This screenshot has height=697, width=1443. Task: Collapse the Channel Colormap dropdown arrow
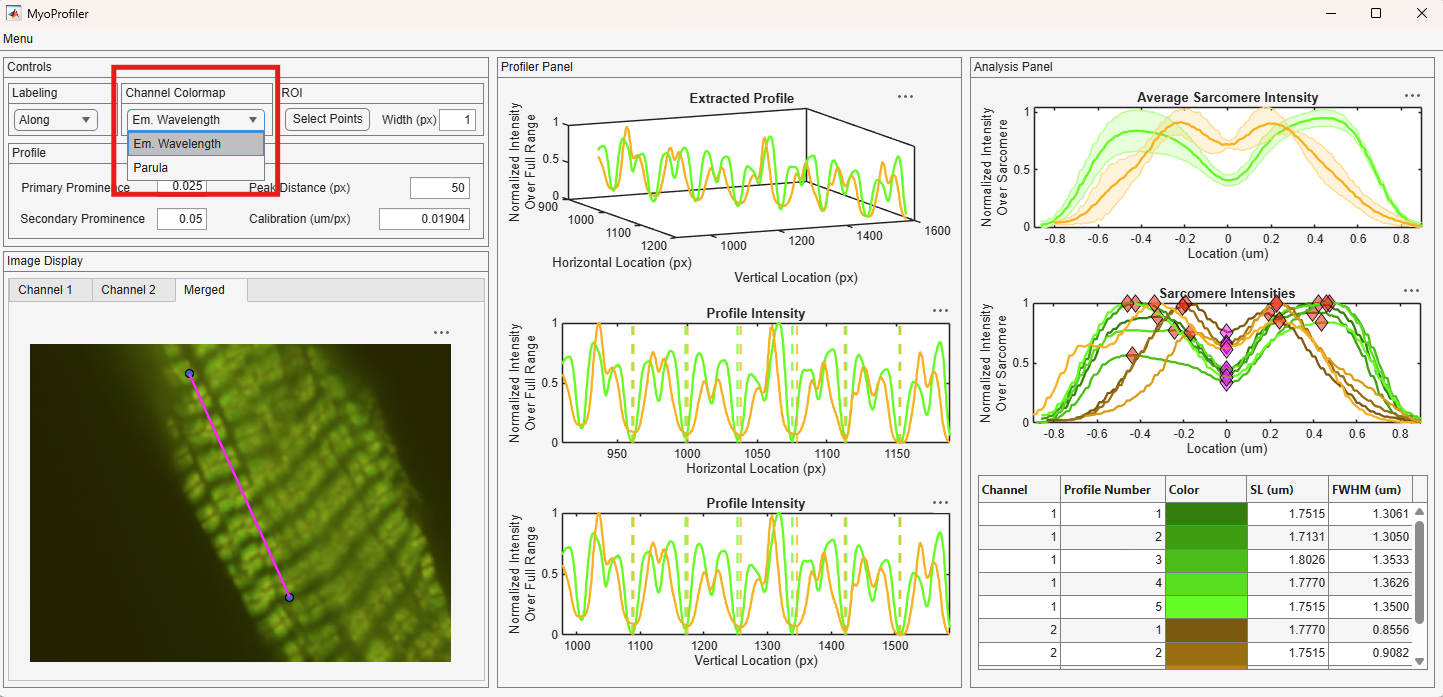click(253, 120)
